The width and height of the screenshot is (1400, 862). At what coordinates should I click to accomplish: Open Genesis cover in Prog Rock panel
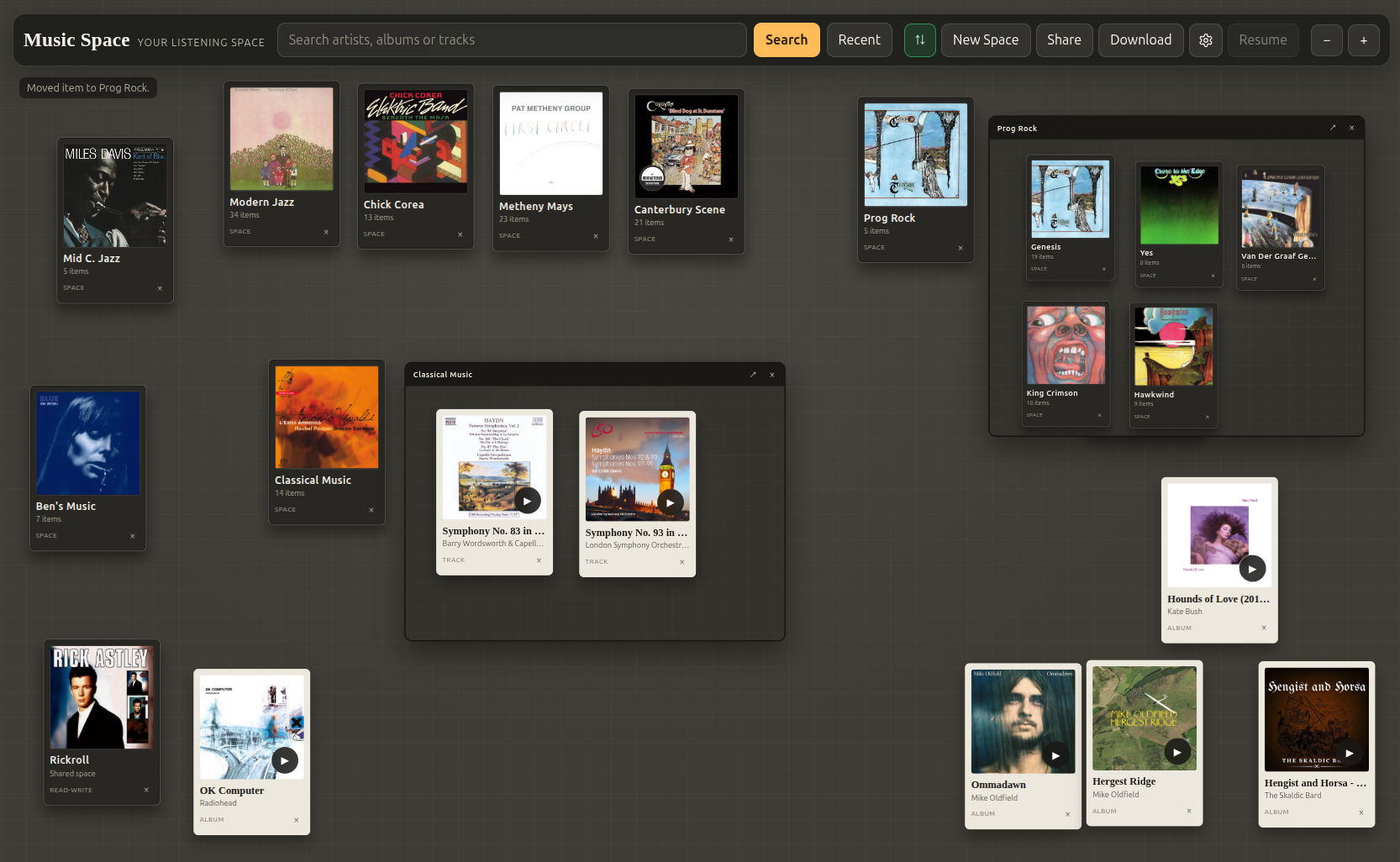1071,200
